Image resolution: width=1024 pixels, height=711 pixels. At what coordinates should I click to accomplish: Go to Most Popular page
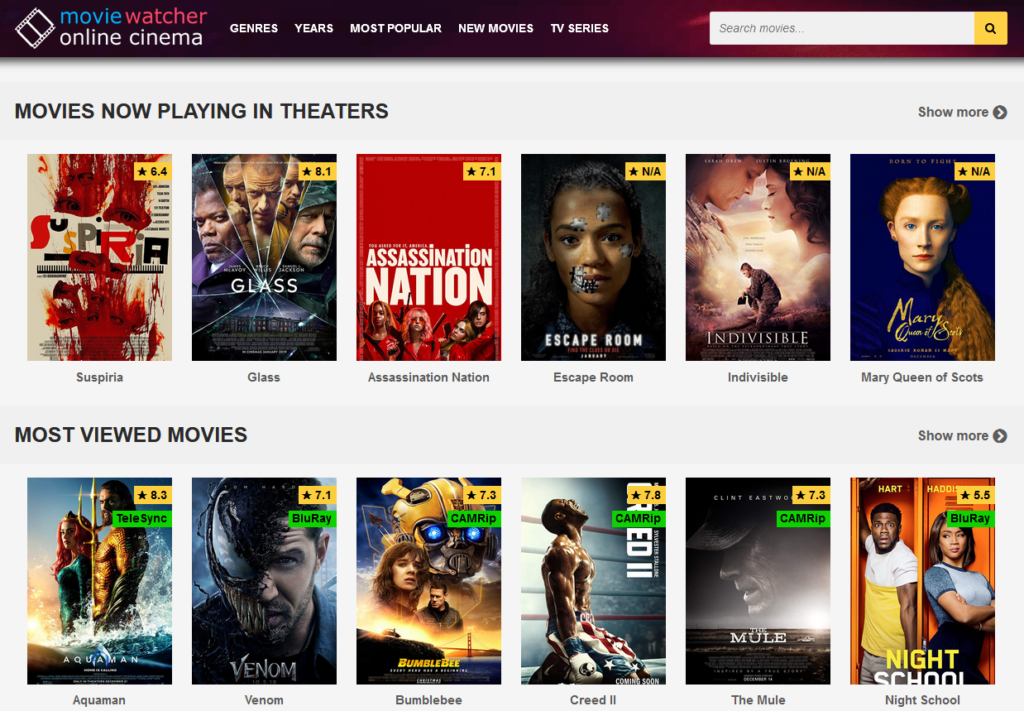coord(395,28)
